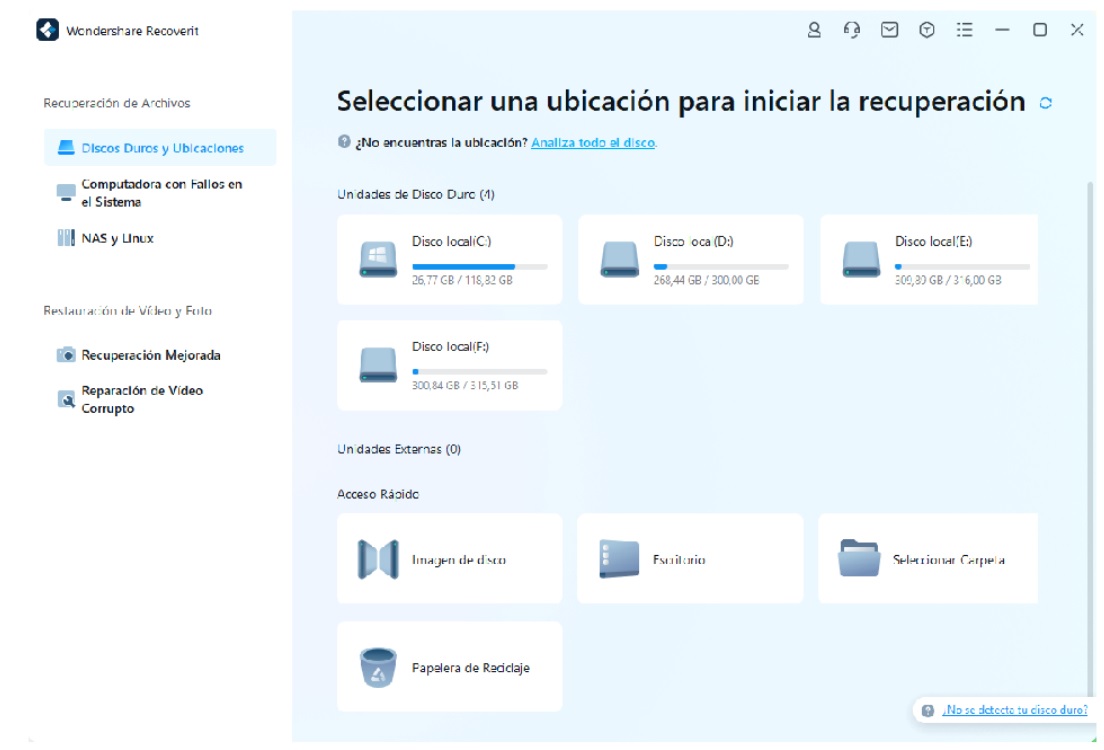Click the user account icon
Screen dimensions: 1104x750
coord(814,30)
